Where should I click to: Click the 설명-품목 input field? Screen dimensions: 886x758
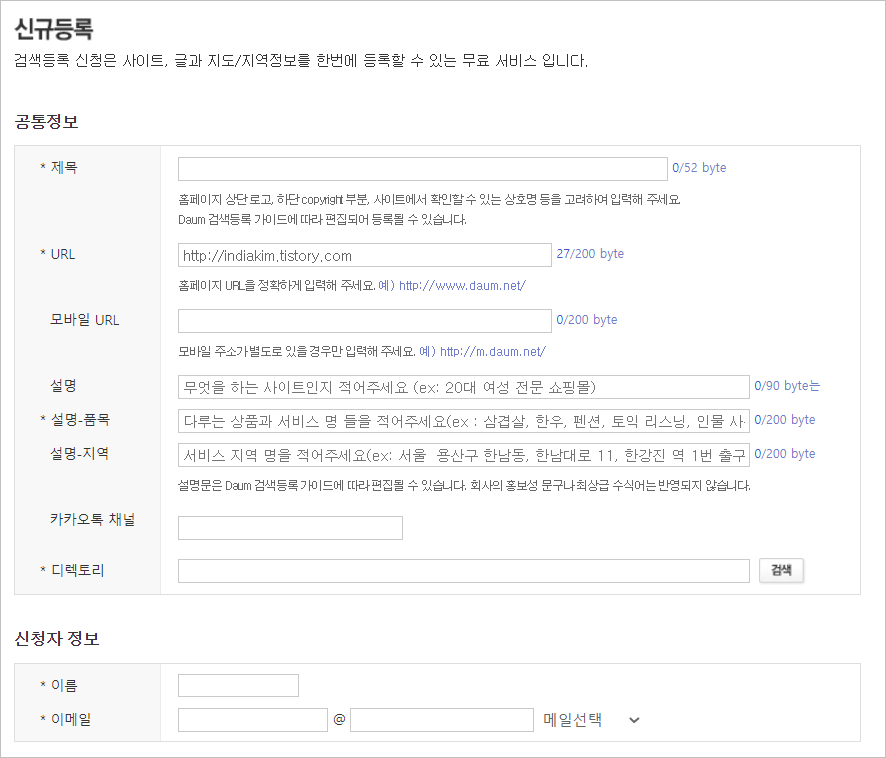pyautogui.click(x=463, y=421)
